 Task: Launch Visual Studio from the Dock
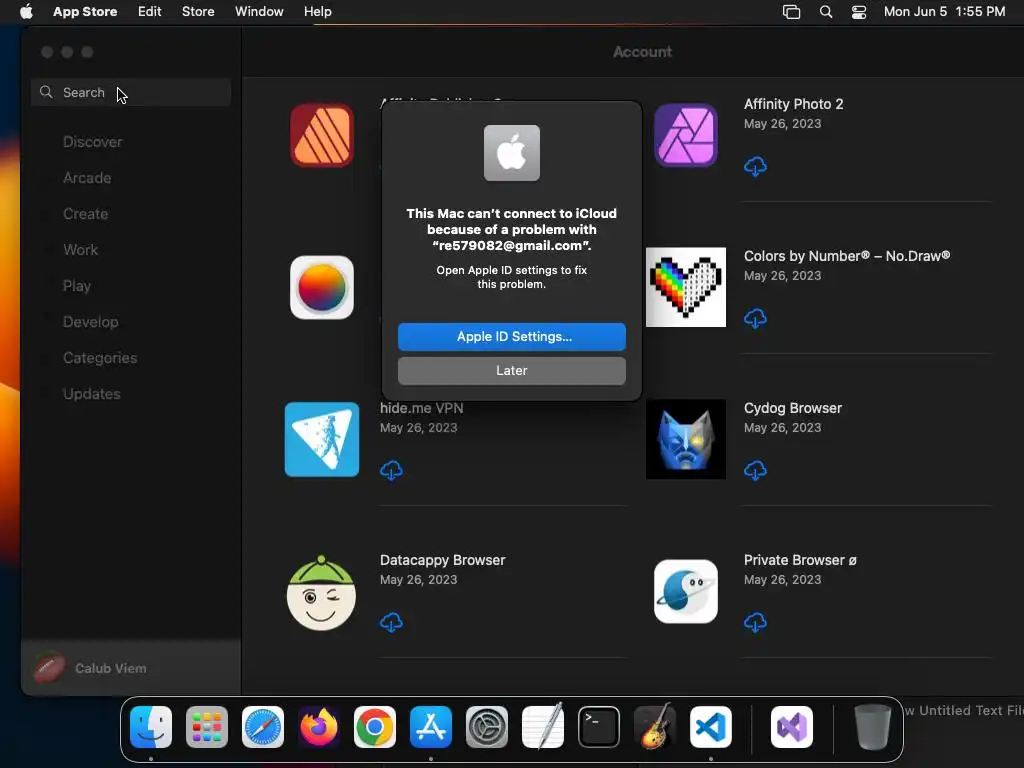[x=792, y=727]
